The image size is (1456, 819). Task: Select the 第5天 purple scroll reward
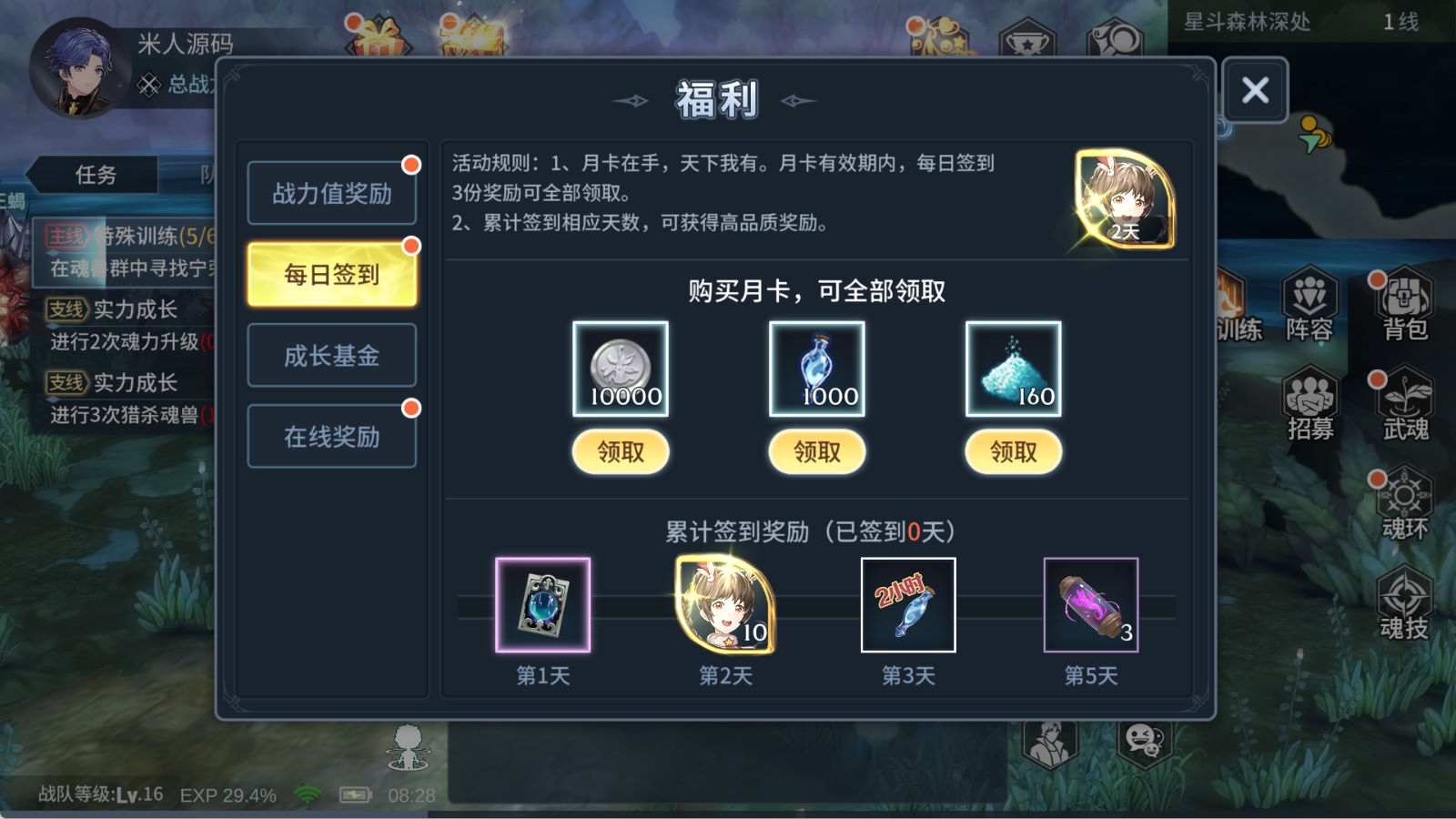[1091, 605]
